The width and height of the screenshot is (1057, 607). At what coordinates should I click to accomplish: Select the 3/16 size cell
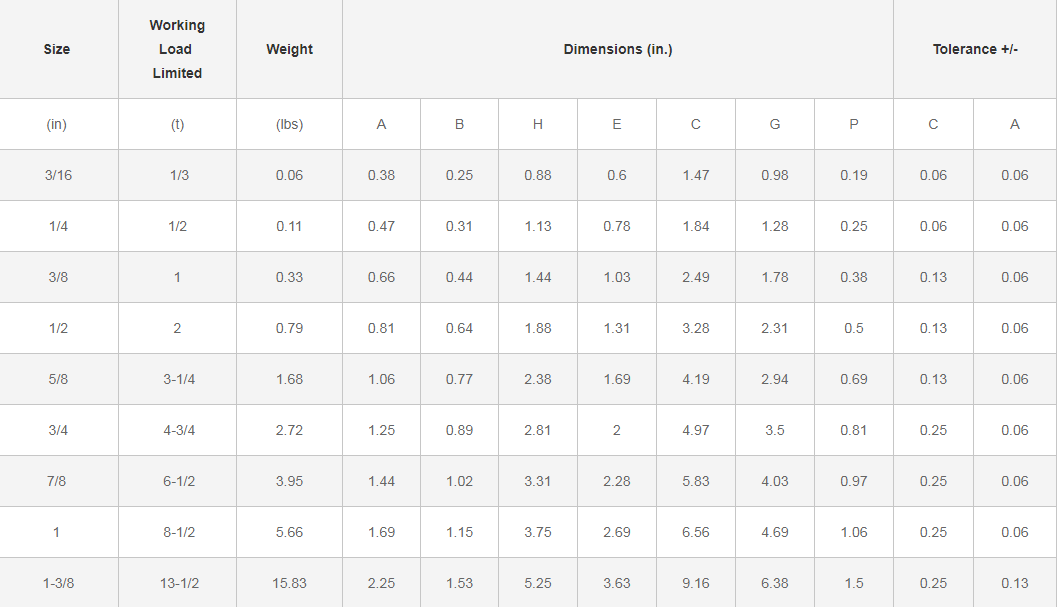pyautogui.click(x=58, y=175)
